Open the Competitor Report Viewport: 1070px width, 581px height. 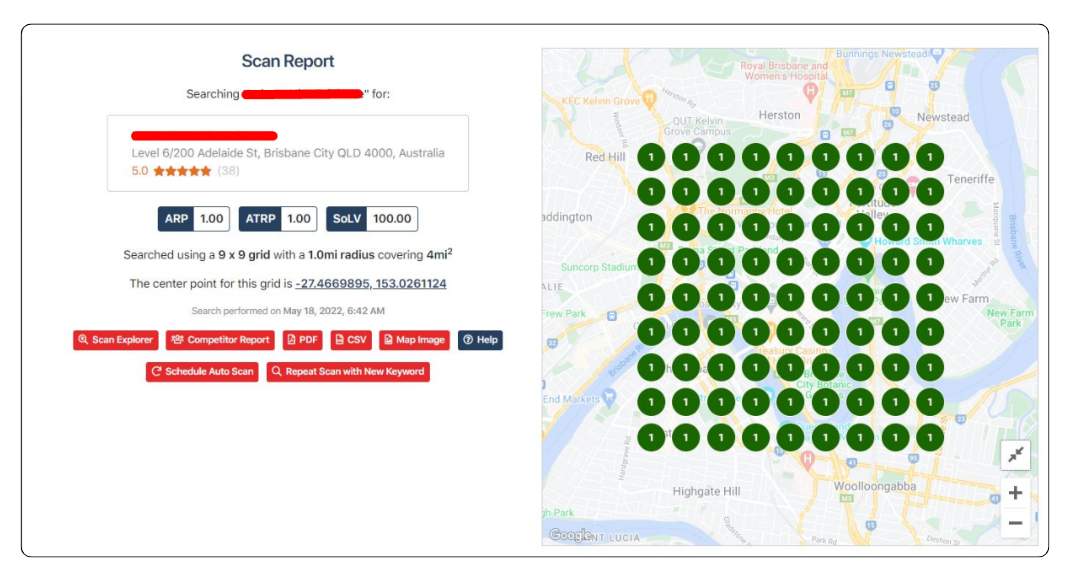(x=220, y=340)
